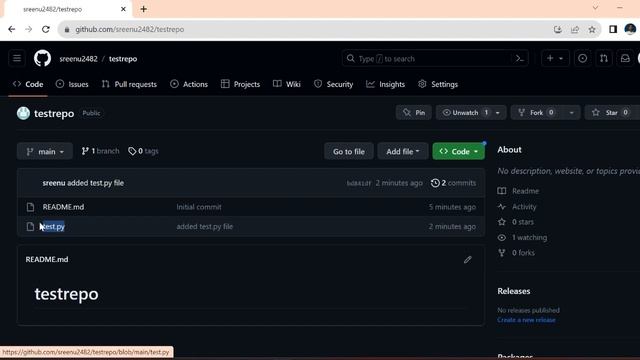Viewport: 640px width, 360px height.
Task: Click the search field in GitHub header
Action: pyautogui.click(x=435, y=59)
